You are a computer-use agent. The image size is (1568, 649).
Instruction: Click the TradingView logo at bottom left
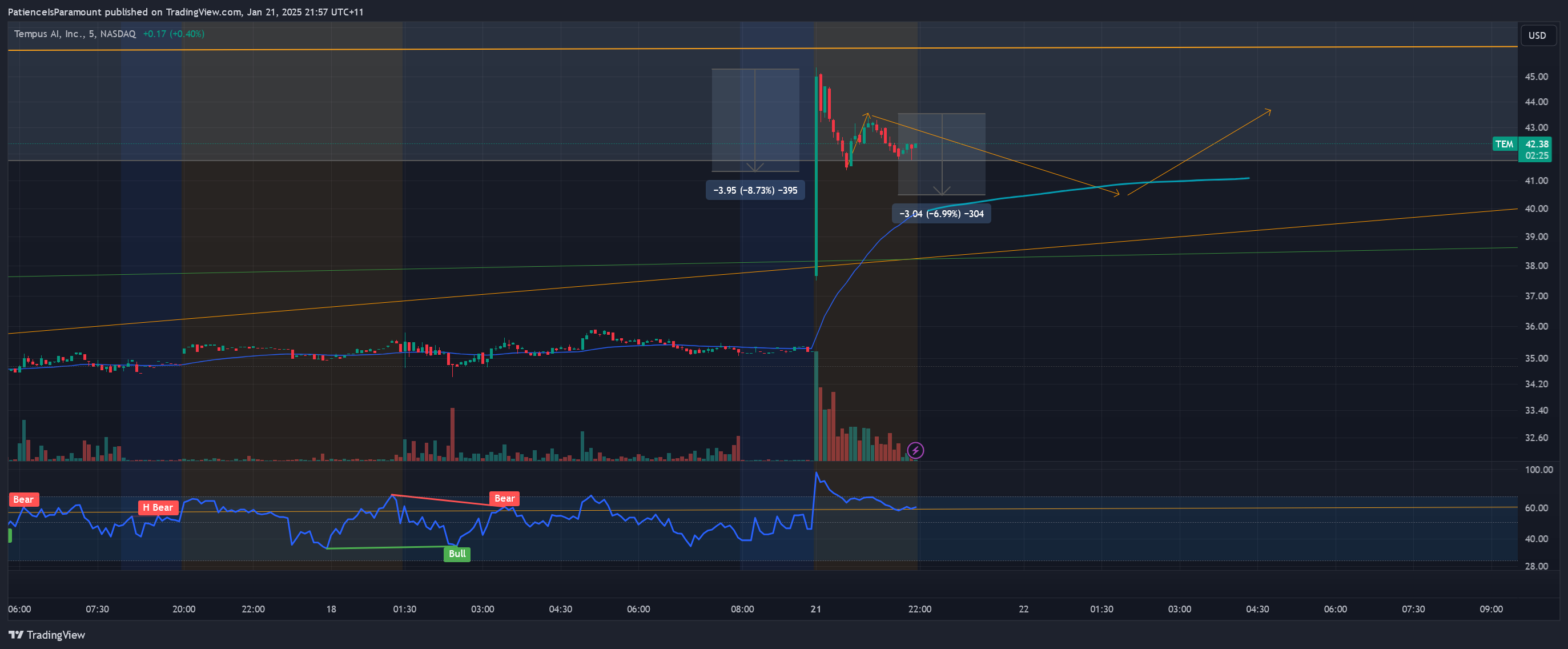47,635
